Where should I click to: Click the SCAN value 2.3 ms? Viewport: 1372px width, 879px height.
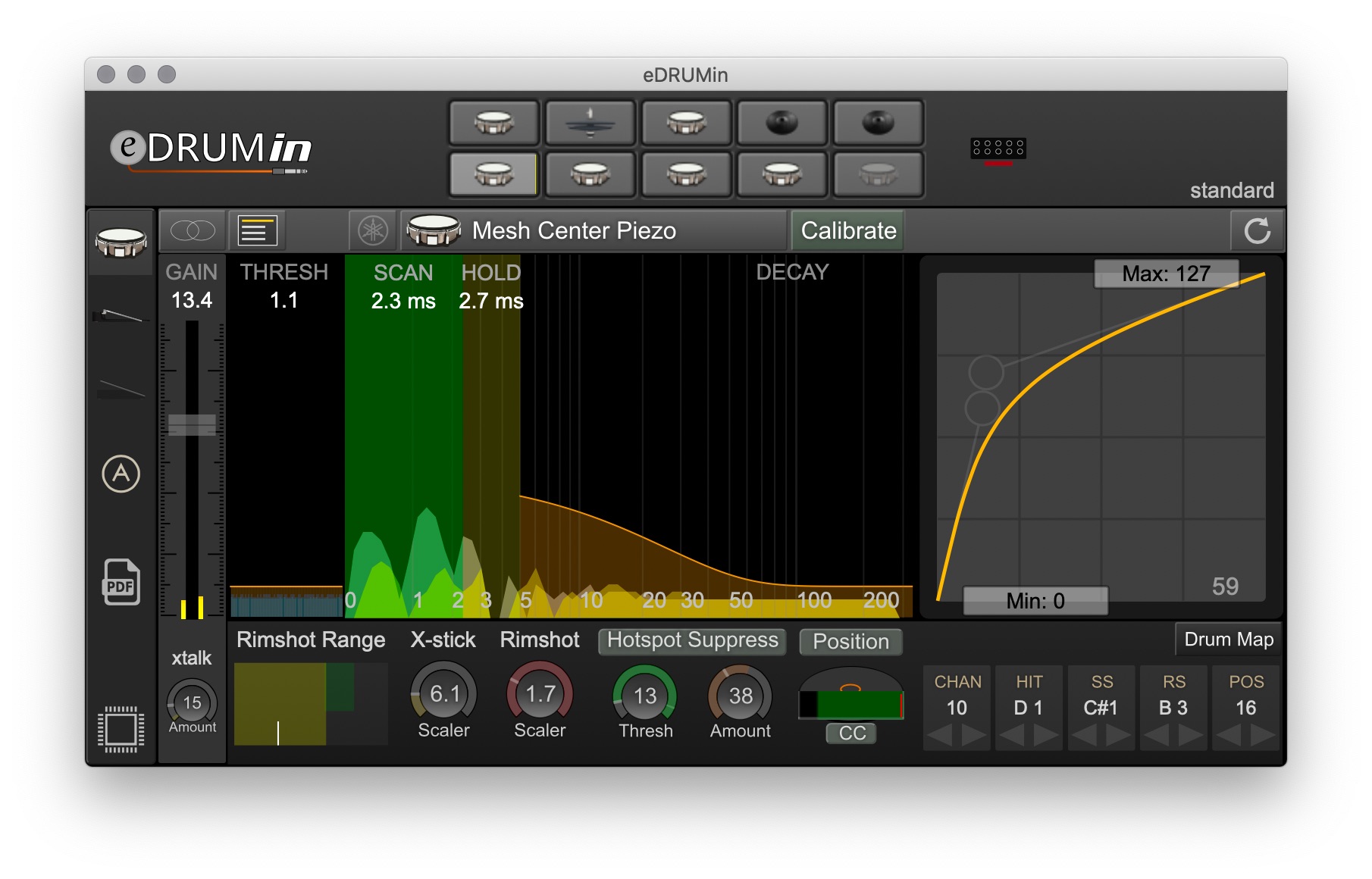coord(403,301)
